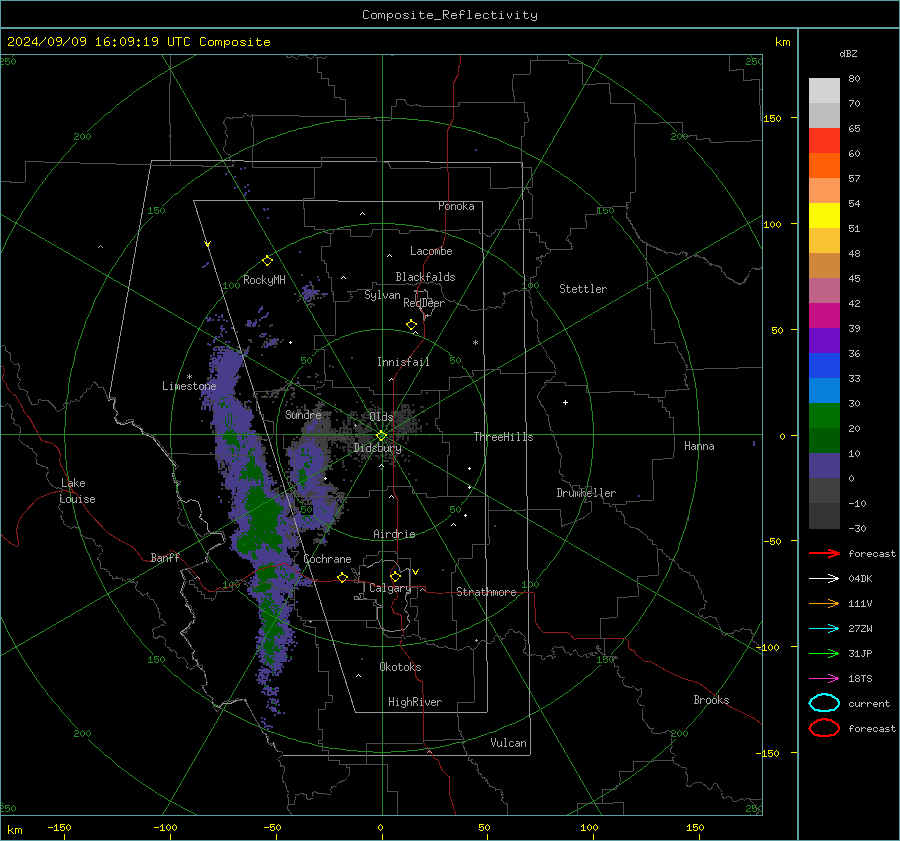Click the RockyMH label
The width and height of the screenshot is (900, 841).
point(264,280)
